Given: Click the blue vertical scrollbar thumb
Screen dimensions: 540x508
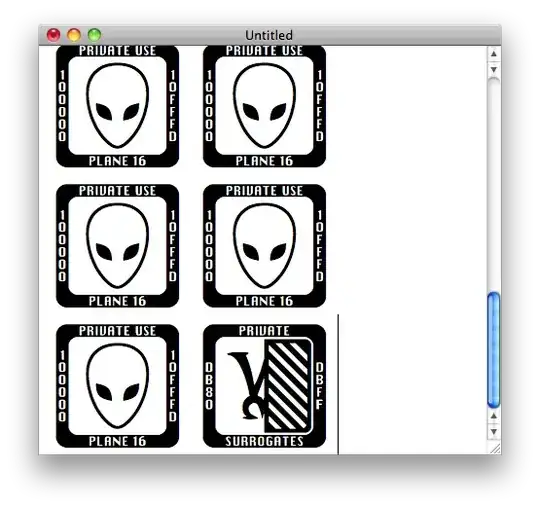Looking at the screenshot, I should pos(494,350).
